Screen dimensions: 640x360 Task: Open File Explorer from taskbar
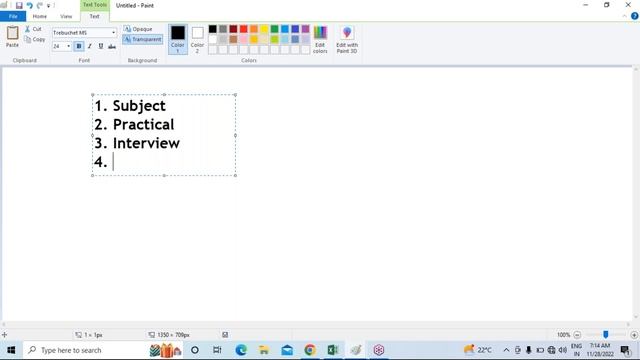pos(264,350)
